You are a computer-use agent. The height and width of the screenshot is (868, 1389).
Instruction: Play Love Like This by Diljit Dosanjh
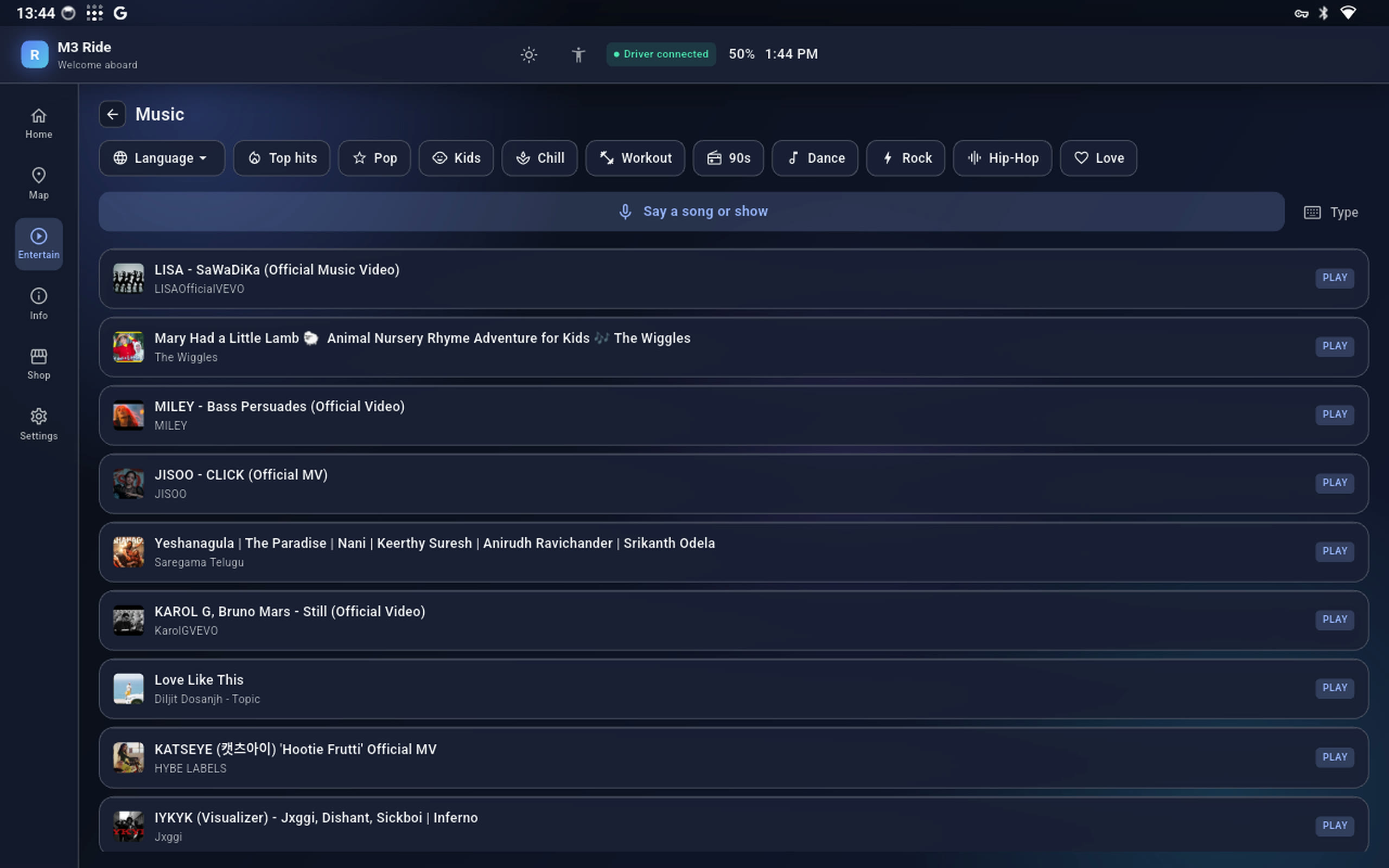coord(1335,688)
